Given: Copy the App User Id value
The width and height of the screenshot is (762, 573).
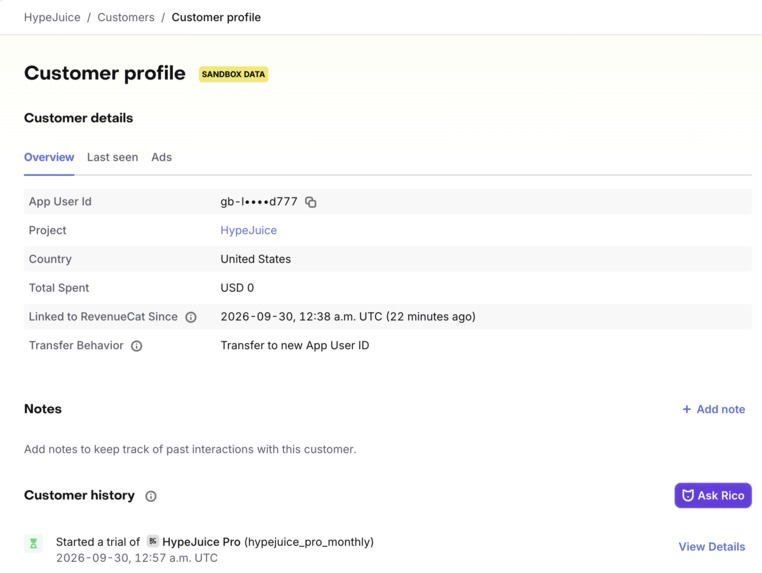Looking at the screenshot, I should point(311,202).
